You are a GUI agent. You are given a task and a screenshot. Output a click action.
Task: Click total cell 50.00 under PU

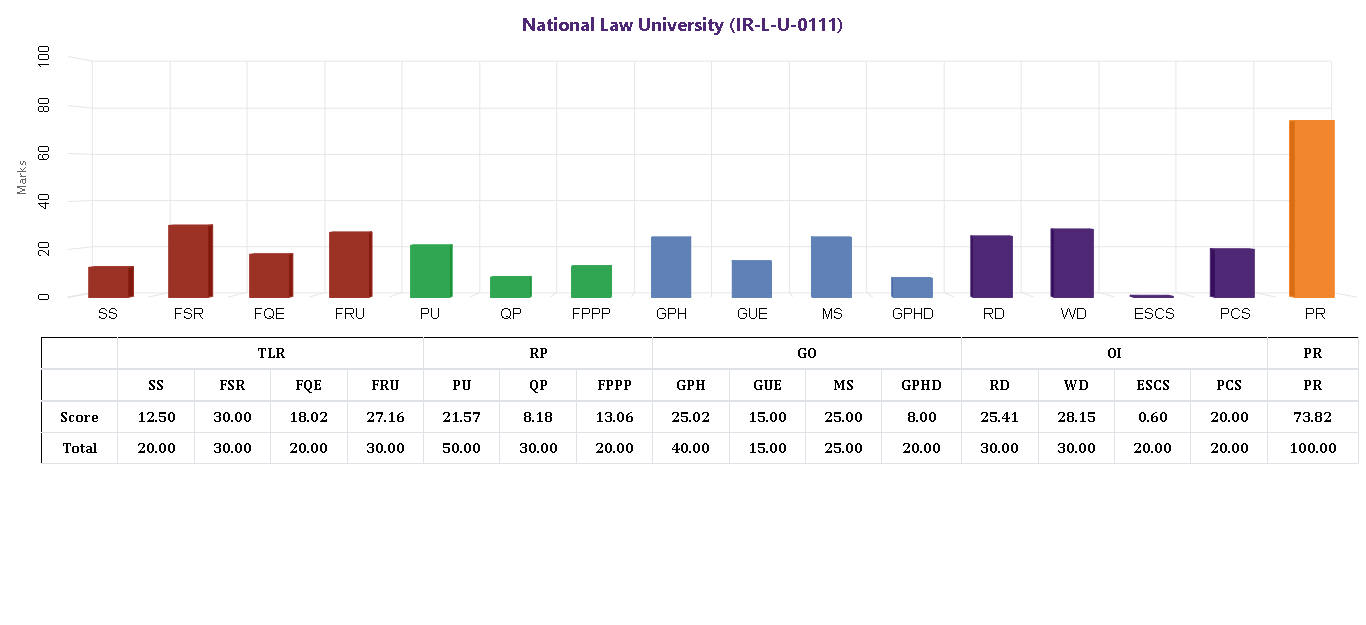tap(462, 448)
